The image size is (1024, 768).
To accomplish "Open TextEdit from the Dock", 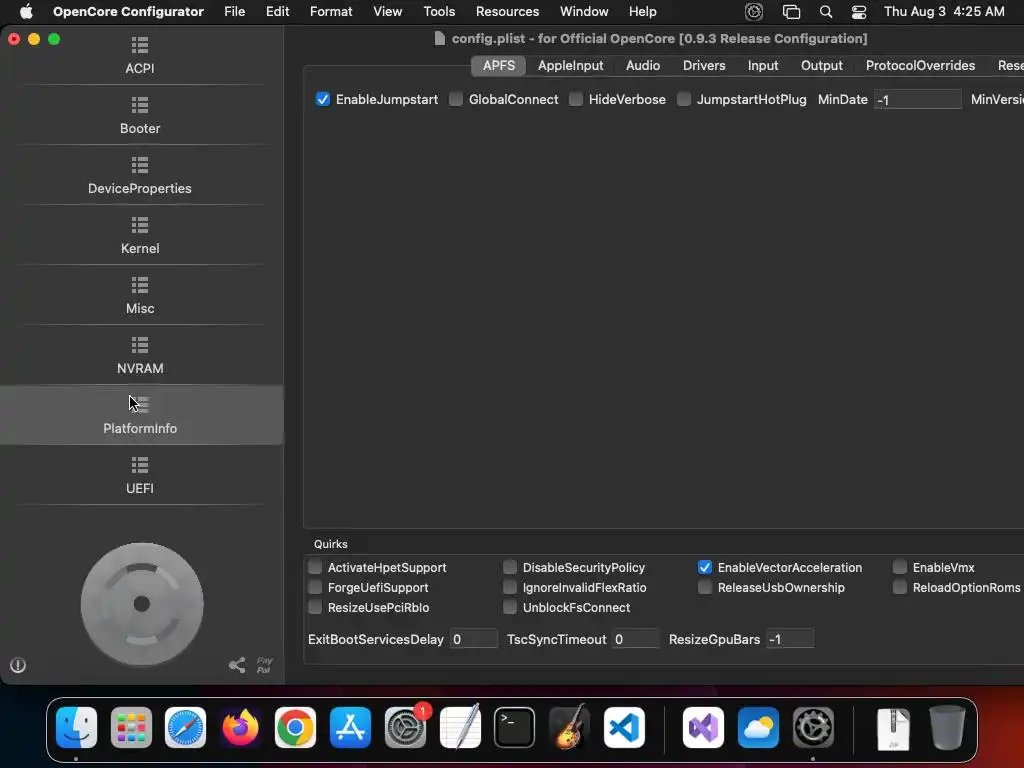I will click(x=460, y=727).
